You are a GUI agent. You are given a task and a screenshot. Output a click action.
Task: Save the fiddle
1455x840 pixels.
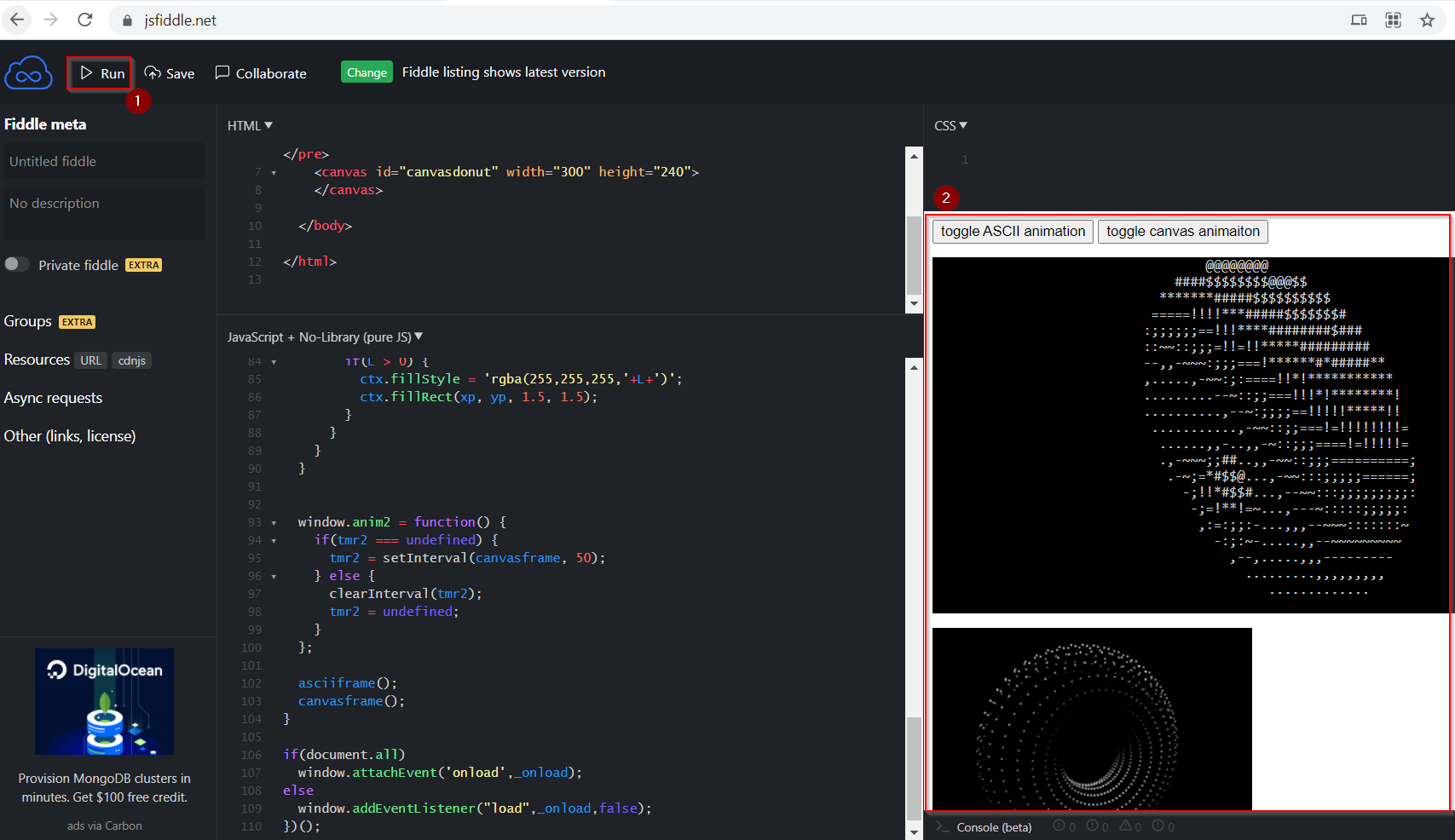[x=170, y=73]
